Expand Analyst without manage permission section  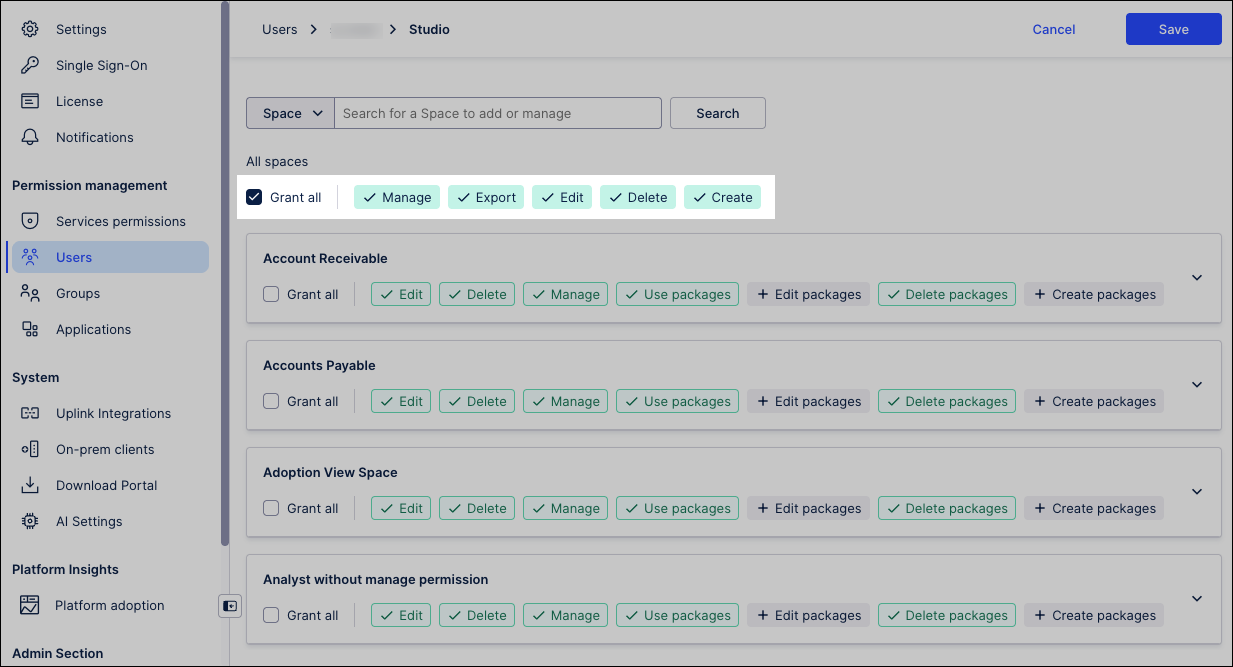pos(1196,598)
